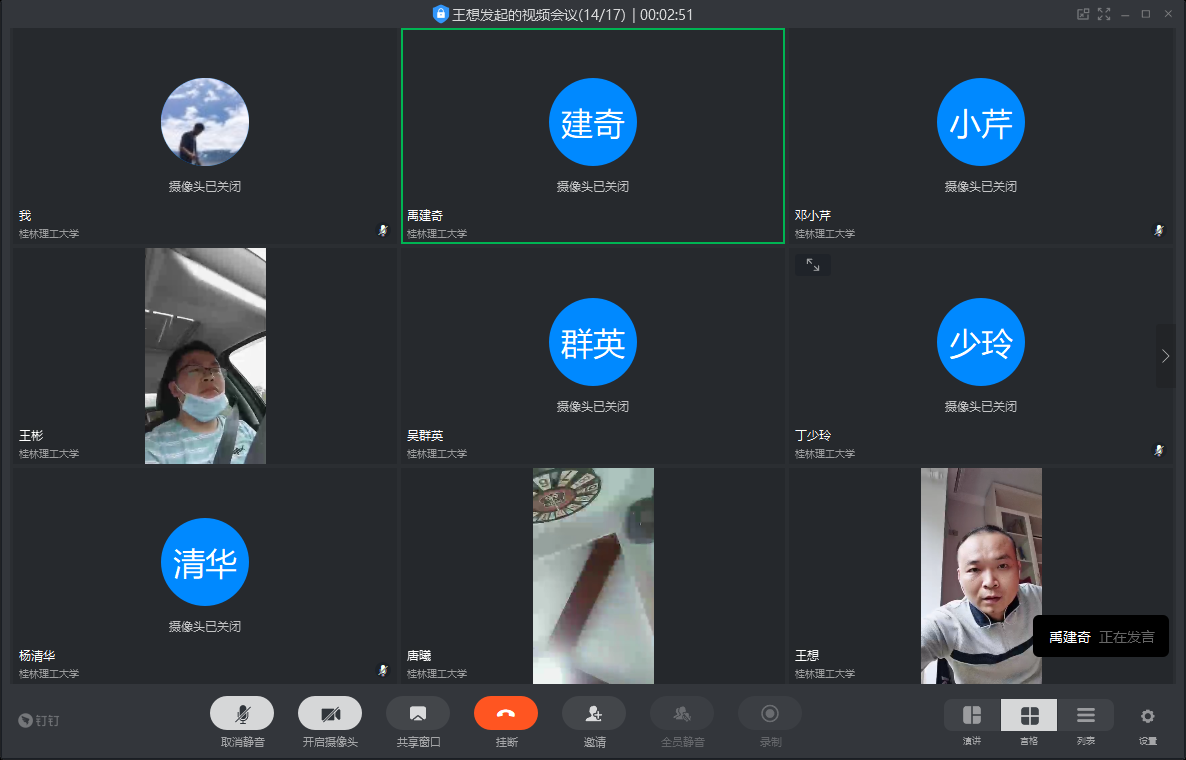Open 共享窗口 screen share
The image size is (1186, 760).
pos(418,713)
